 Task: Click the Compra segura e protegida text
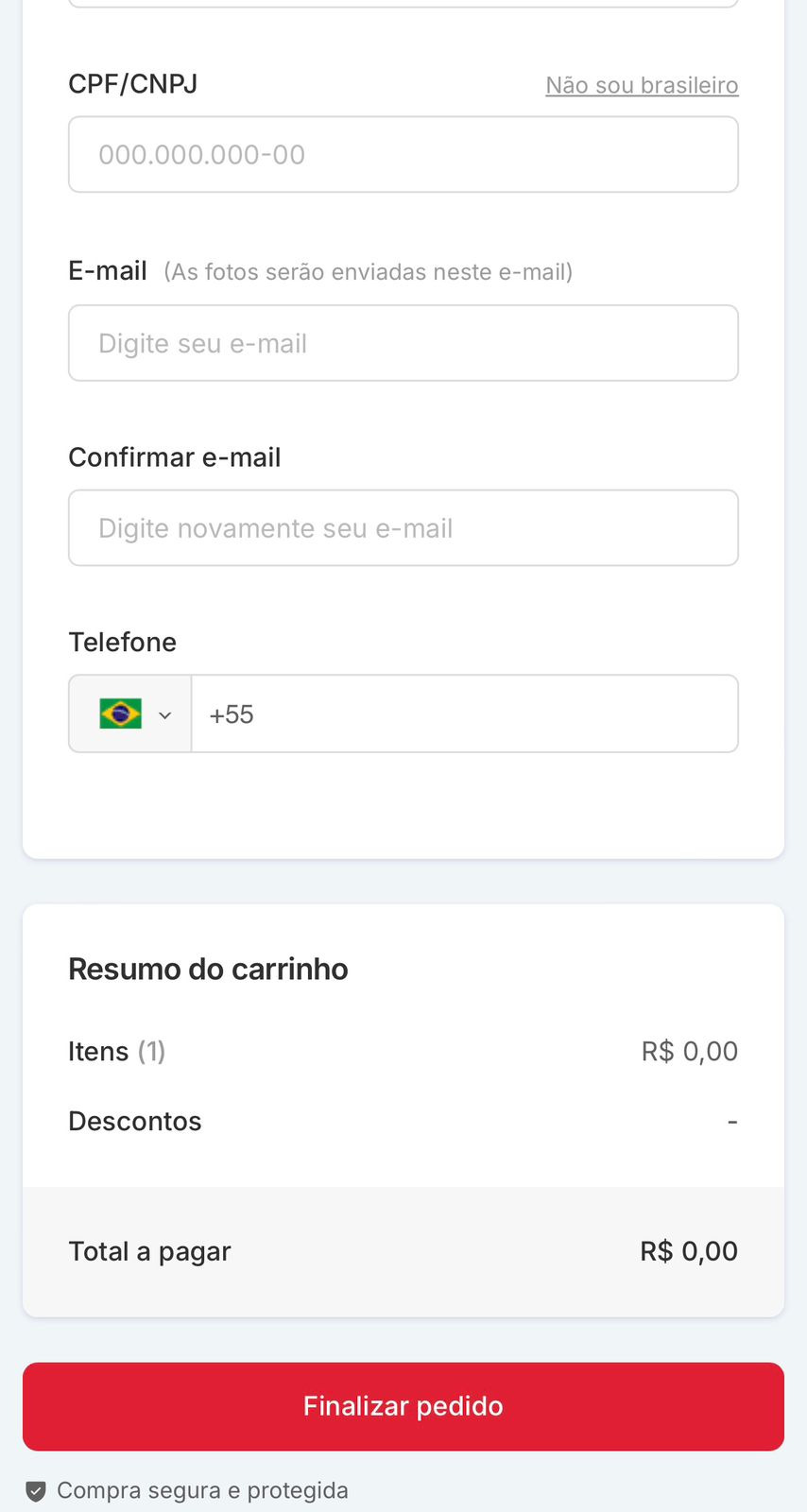202,1490
